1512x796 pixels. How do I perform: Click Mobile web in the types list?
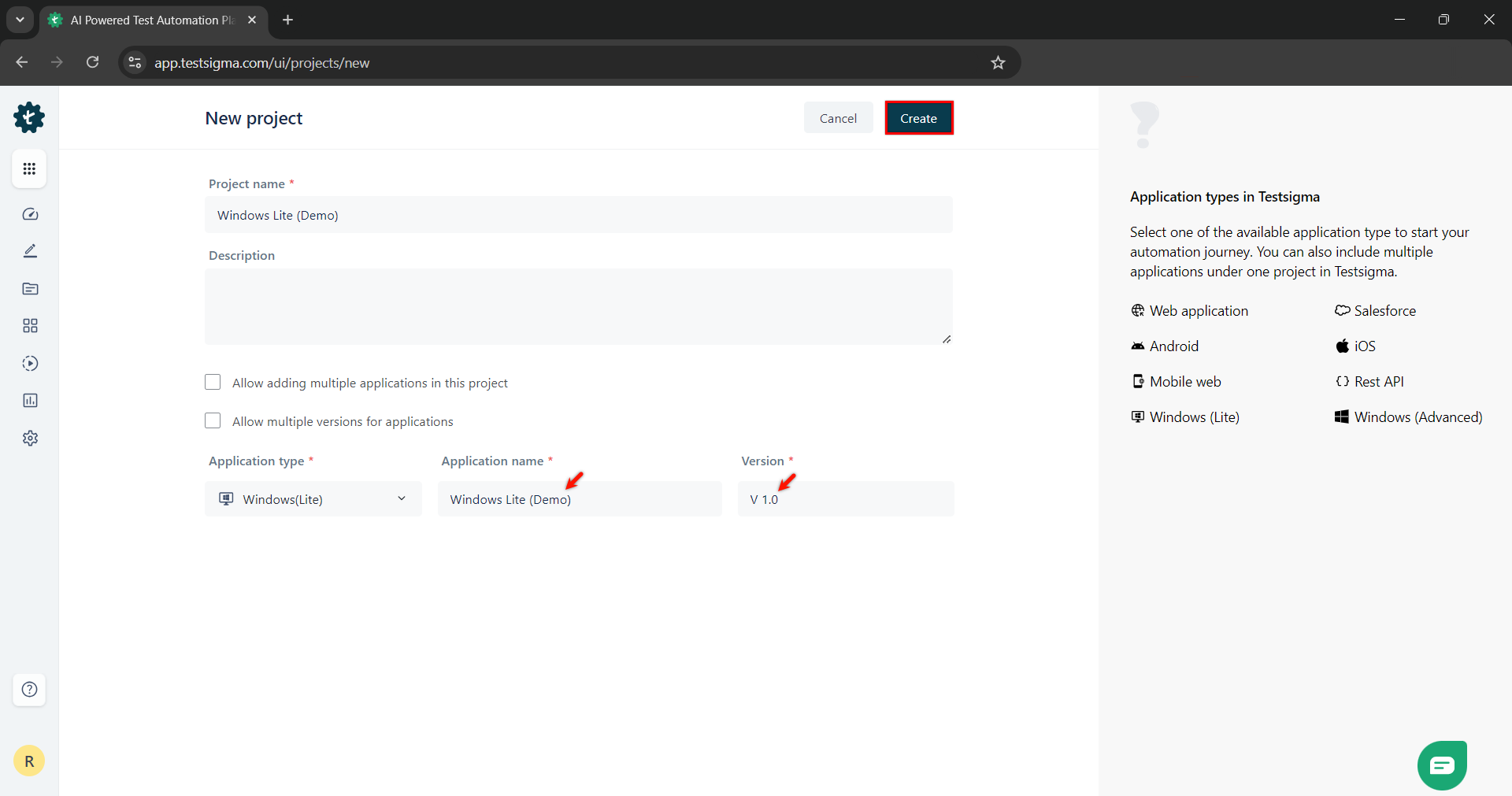(x=1176, y=382)
